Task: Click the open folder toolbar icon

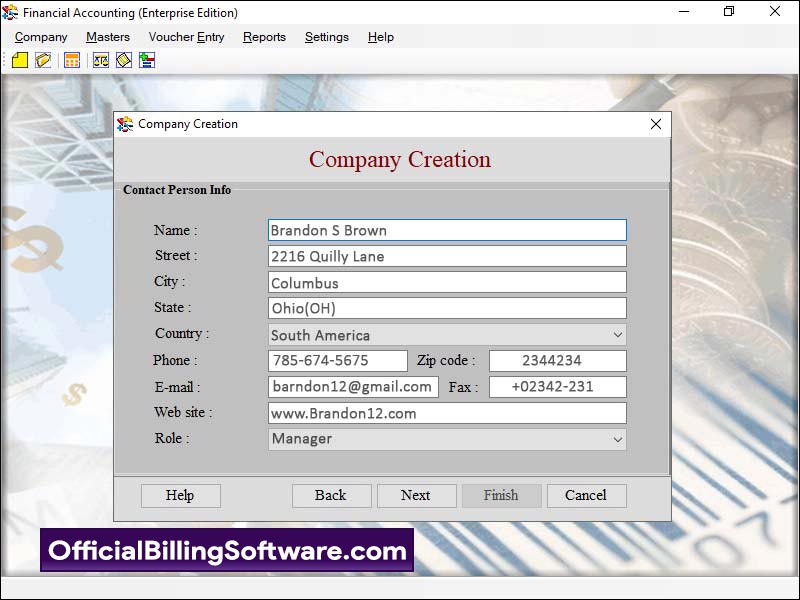Action: (x=43, y=61)
